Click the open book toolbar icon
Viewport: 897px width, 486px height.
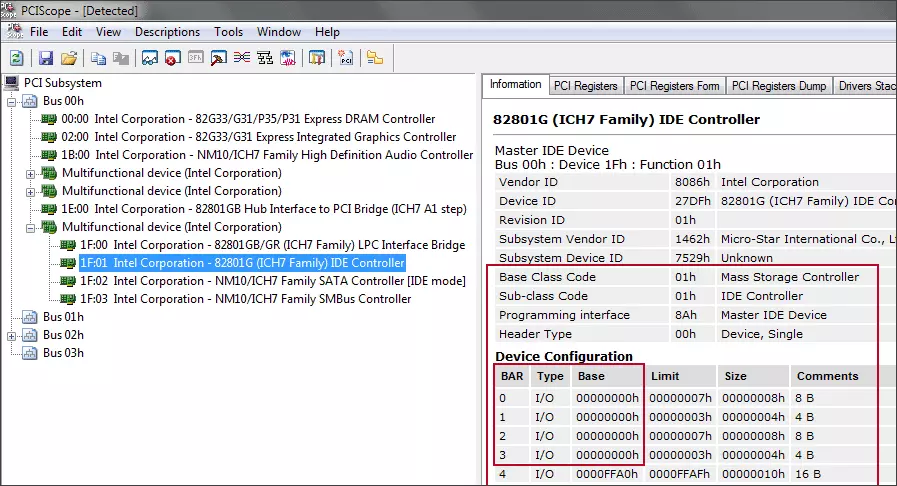click(x=317, y=58)
